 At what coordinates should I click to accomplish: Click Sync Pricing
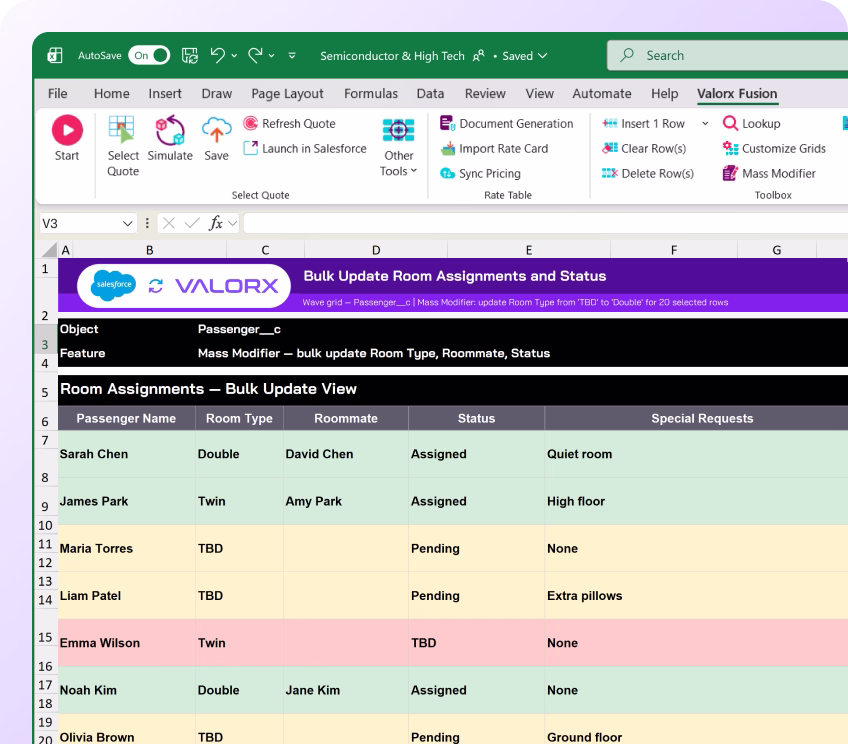click(x=480, y=173)
